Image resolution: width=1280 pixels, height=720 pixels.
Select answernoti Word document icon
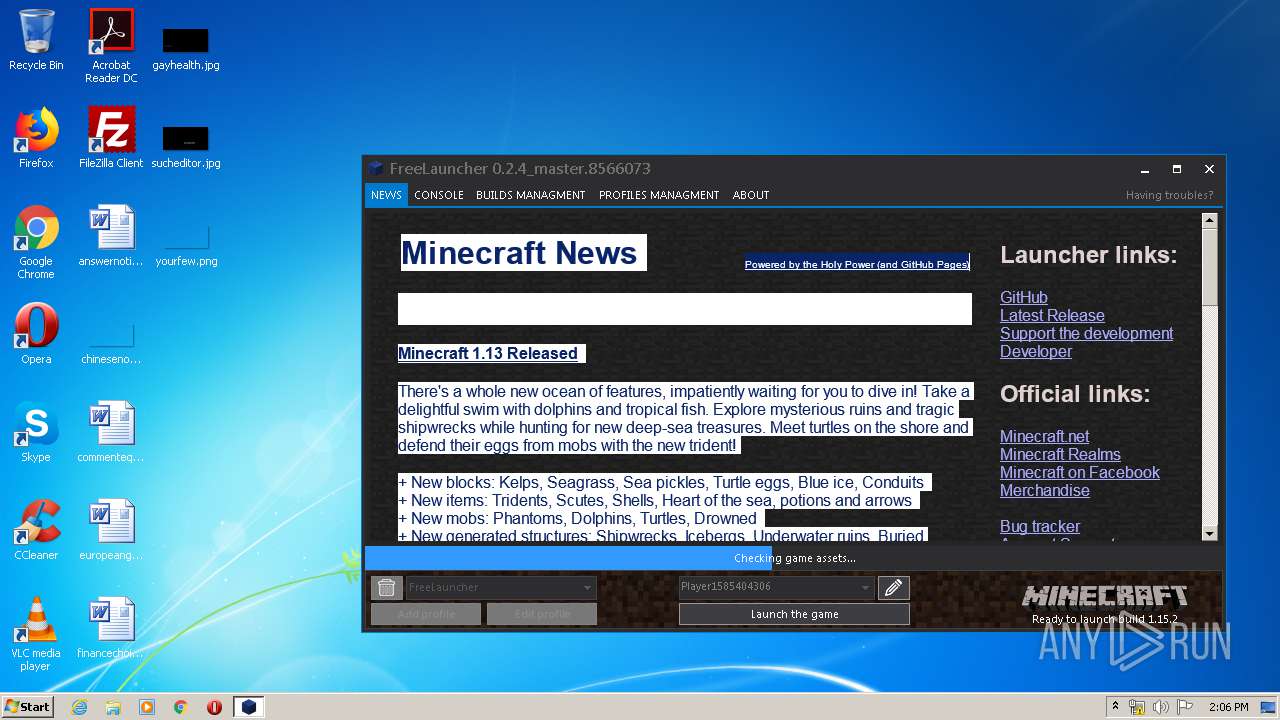111,236
